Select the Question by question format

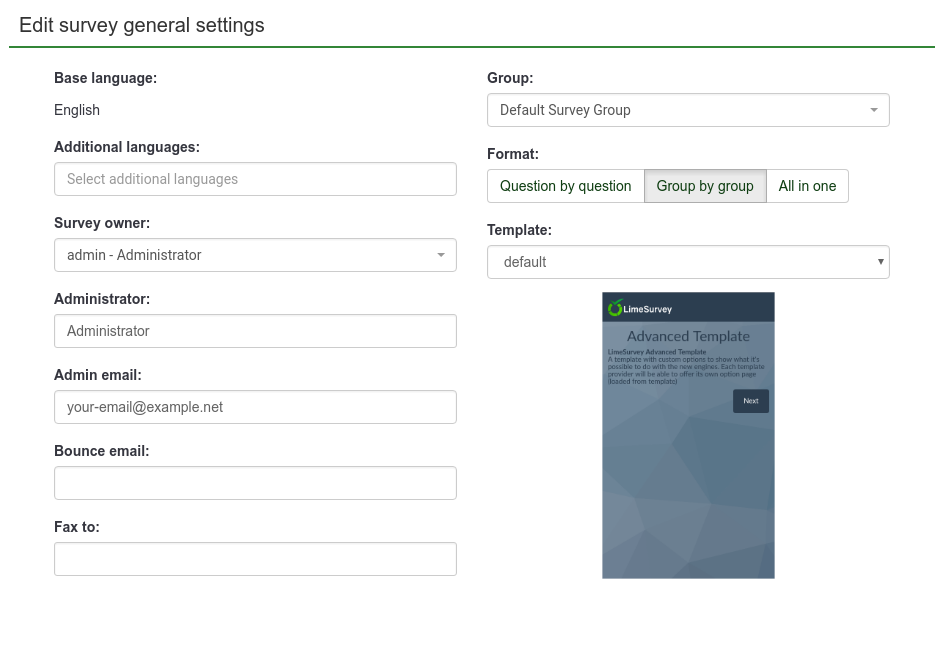pos(565,186)
